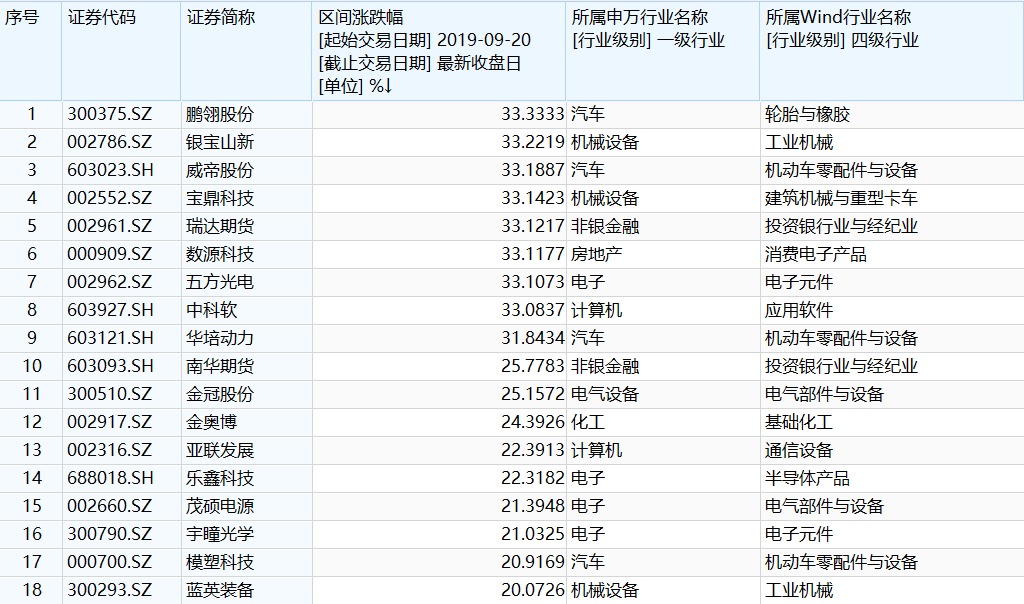
Task: Select code 300790.SZ
Action: (109, 534)
